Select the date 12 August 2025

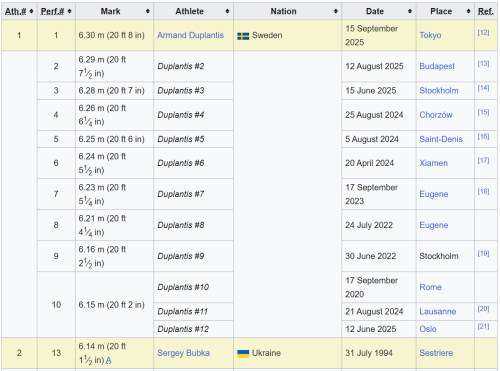click(x=374, y=66)
